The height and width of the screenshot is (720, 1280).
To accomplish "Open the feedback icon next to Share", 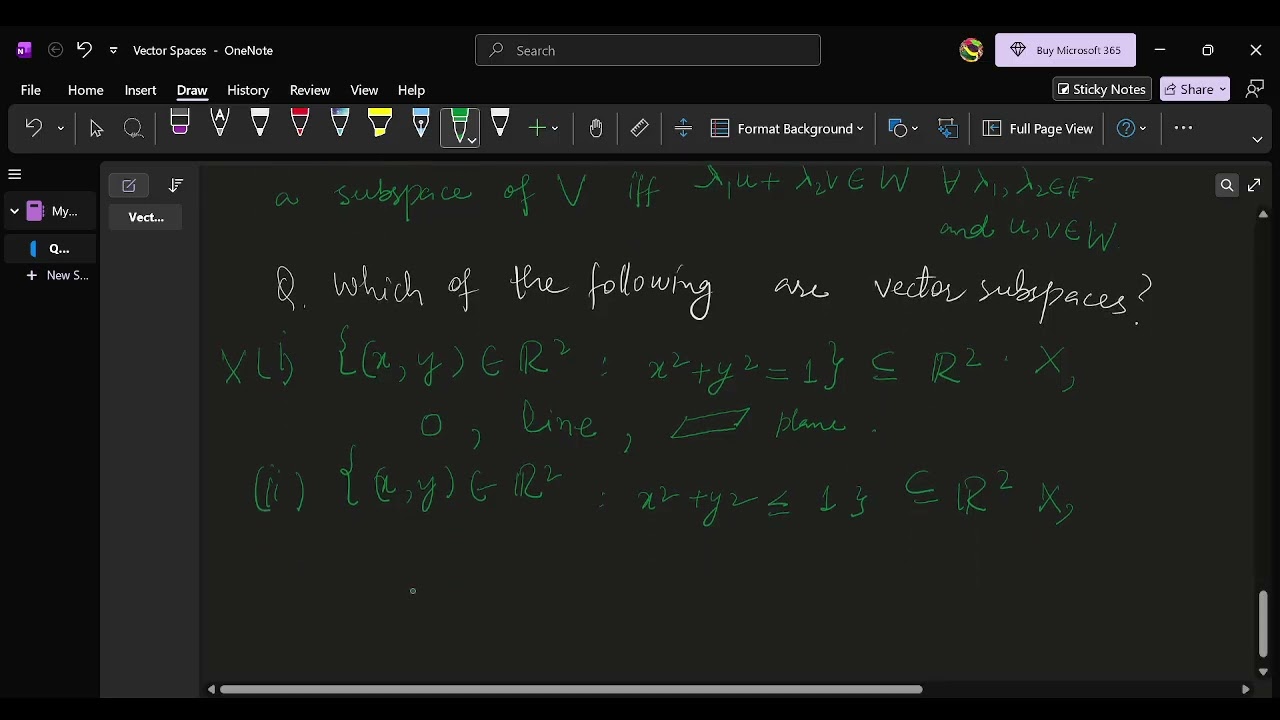I will pos(1254,89).
